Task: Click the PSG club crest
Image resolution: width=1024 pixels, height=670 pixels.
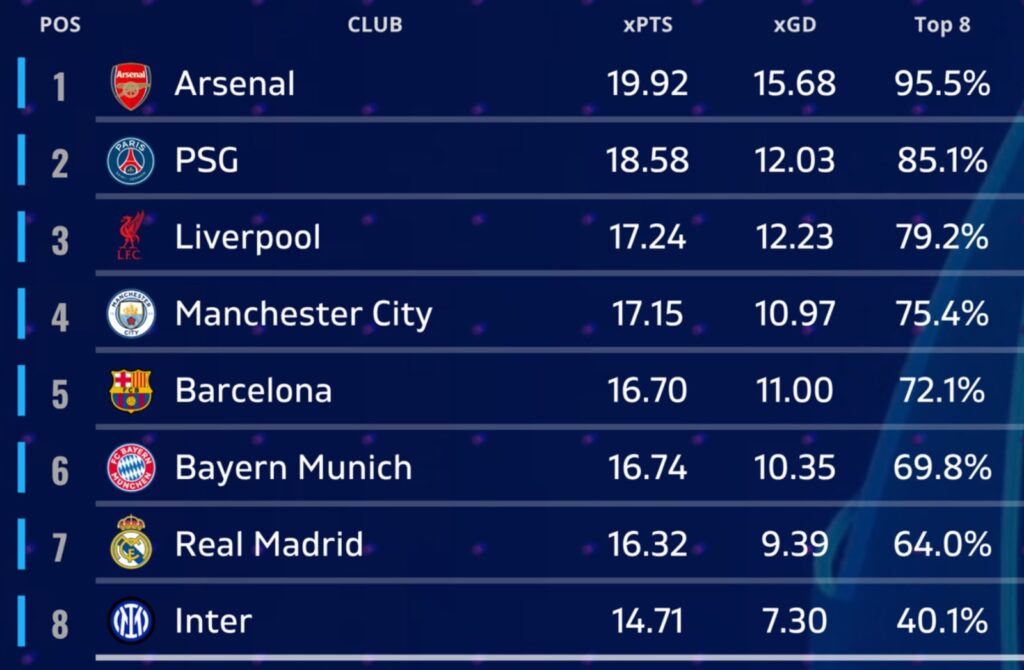Action: point(131,161)
